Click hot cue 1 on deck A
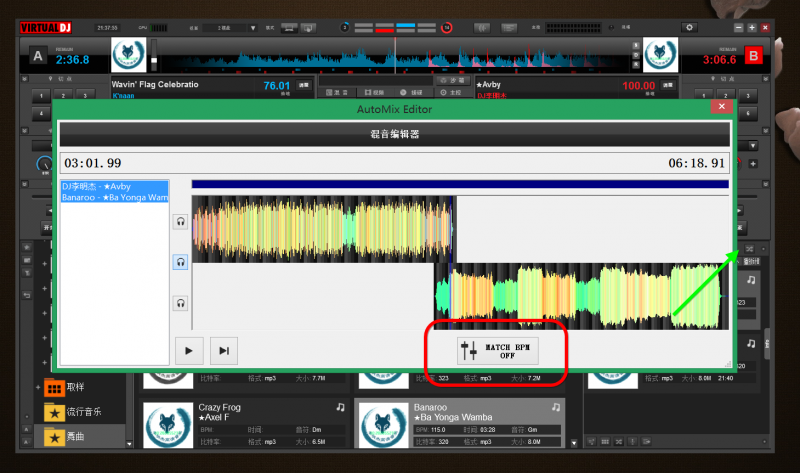This screenshot has width=800, height=473. (x=41, y=95)
